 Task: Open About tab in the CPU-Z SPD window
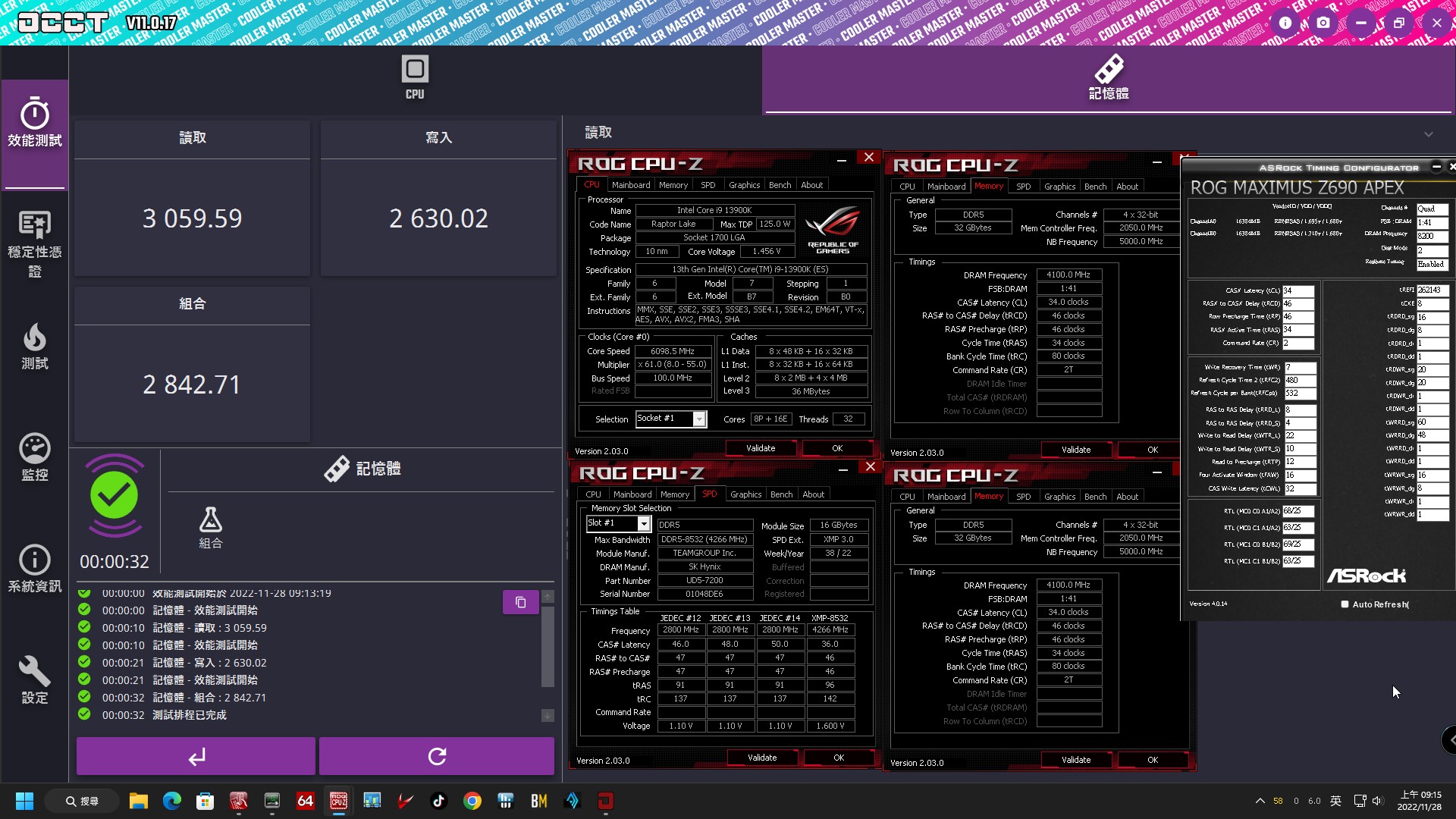(x=813, y=494)
